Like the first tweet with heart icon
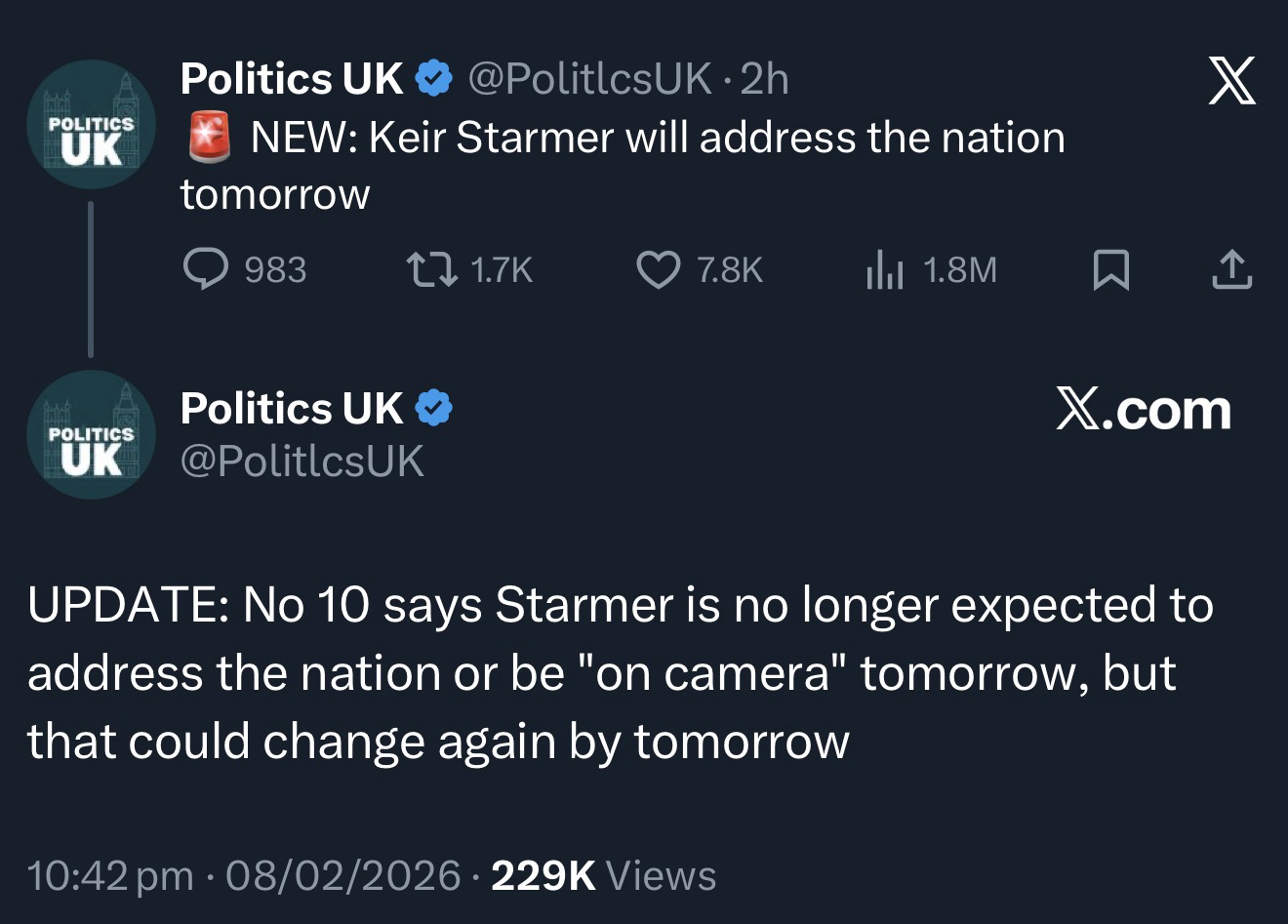Viewport: 1288px width, 924px height. [x=659, y=269]
